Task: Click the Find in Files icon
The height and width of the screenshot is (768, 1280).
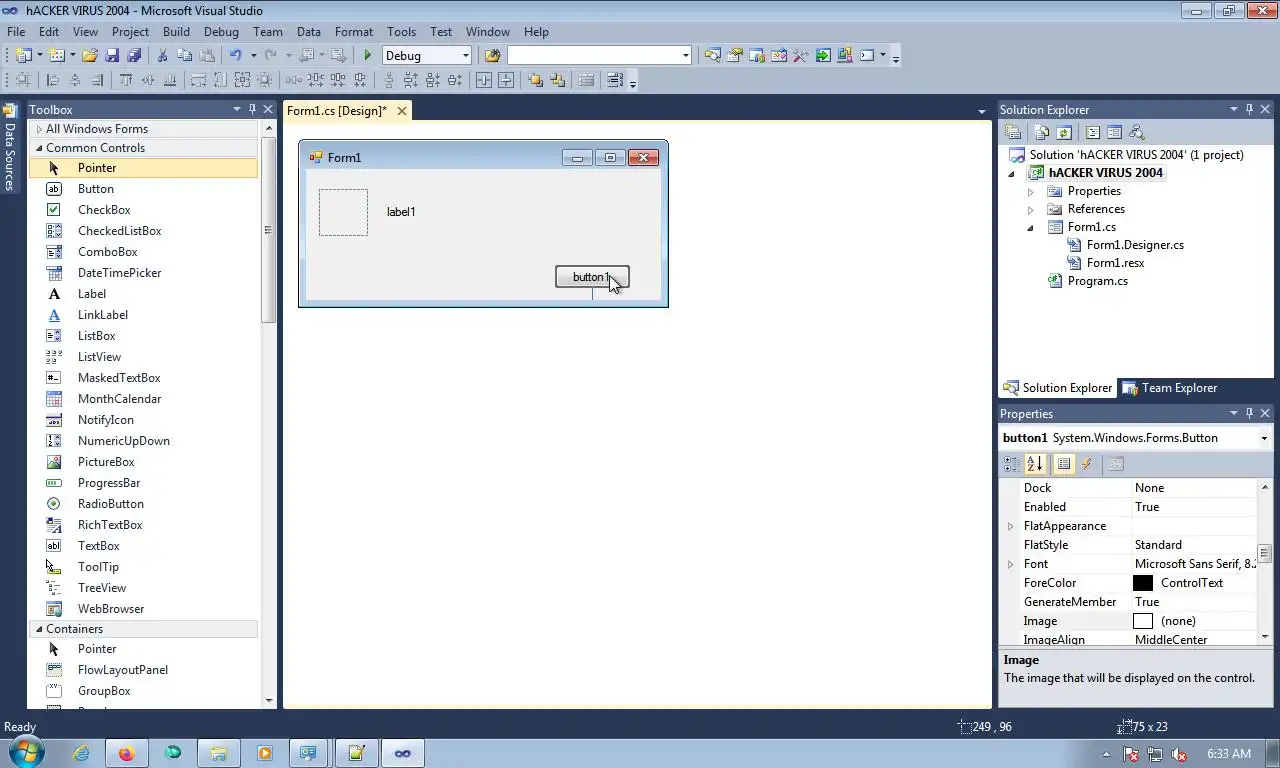Action: pos(492,56)
